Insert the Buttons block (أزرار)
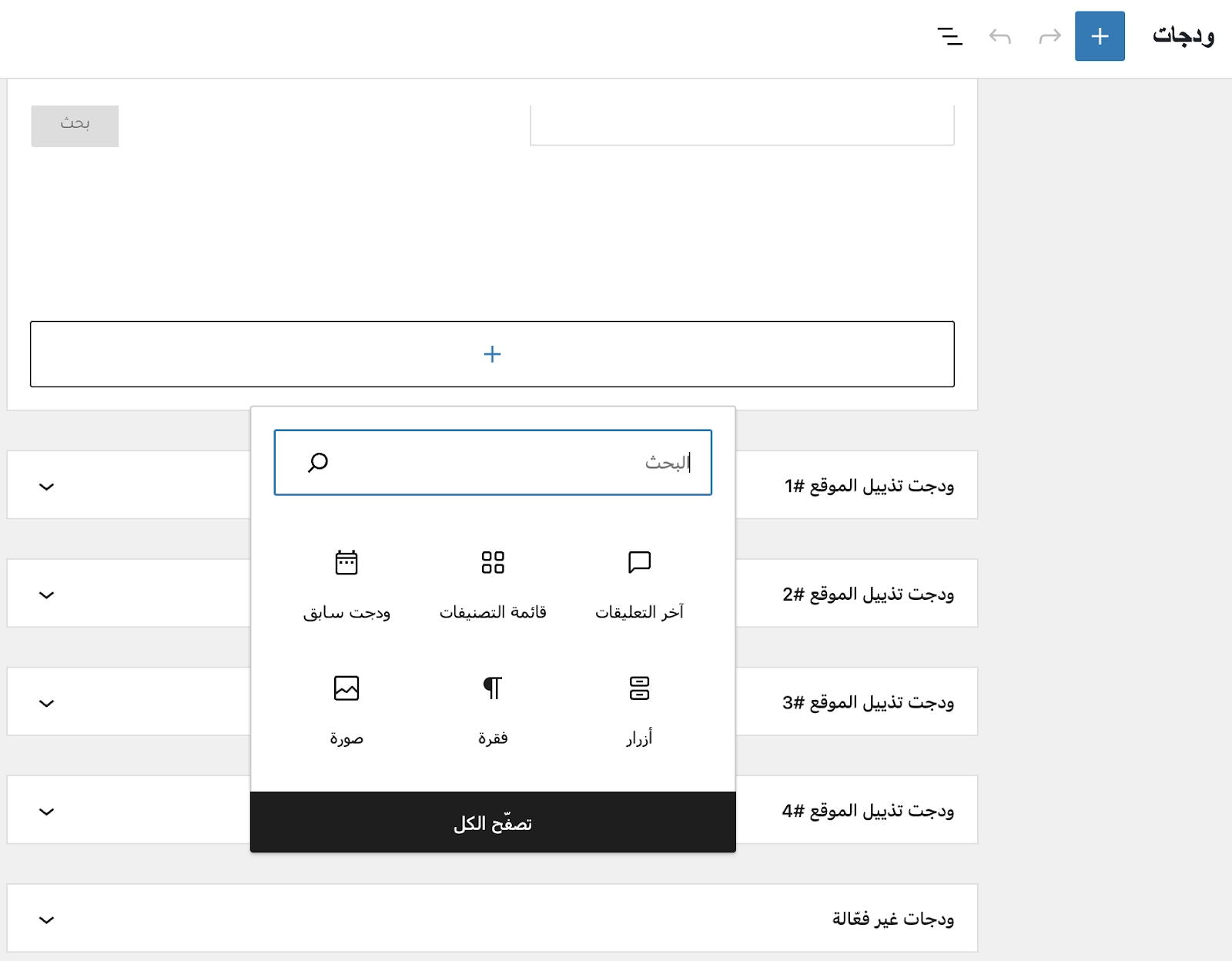The image size is (1232, 961). 639,709
